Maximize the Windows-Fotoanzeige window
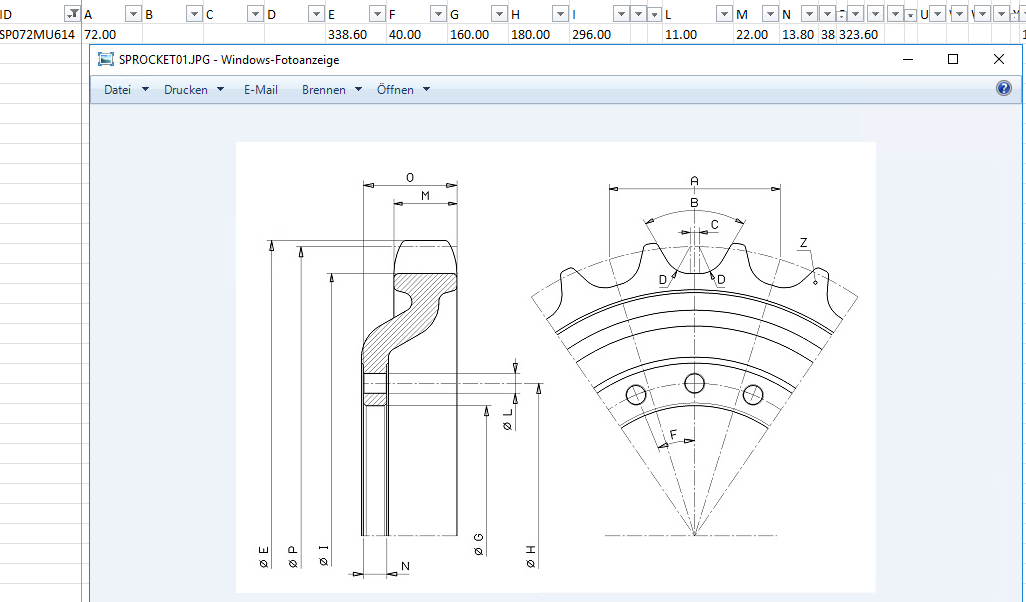Image resolution: width=1026 pixels, height=602 pixels. pos(953,59)
